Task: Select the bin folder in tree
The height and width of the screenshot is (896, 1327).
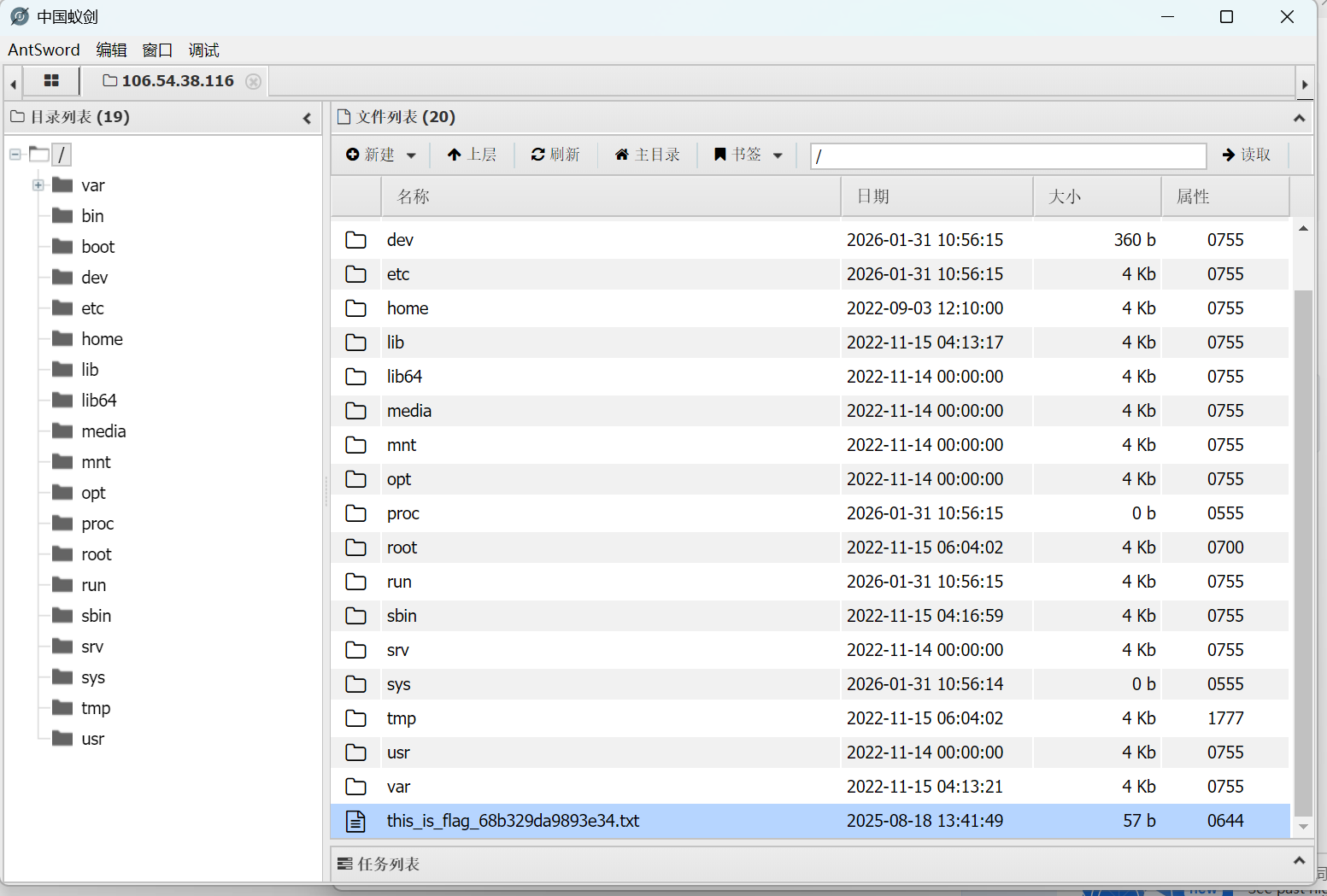Action: [x=92, y=216]
